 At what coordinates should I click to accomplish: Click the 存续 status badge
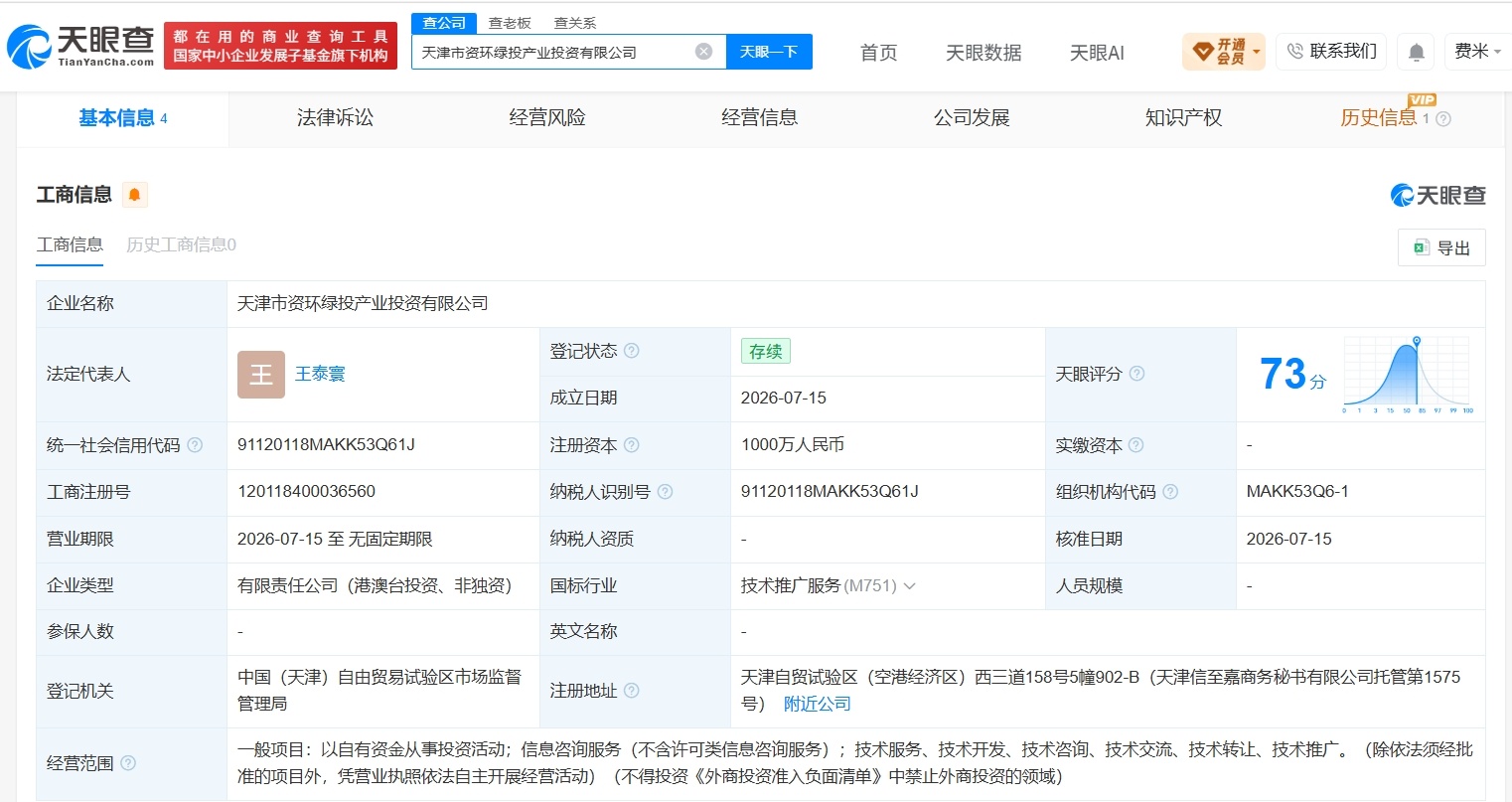click(765, 351)
